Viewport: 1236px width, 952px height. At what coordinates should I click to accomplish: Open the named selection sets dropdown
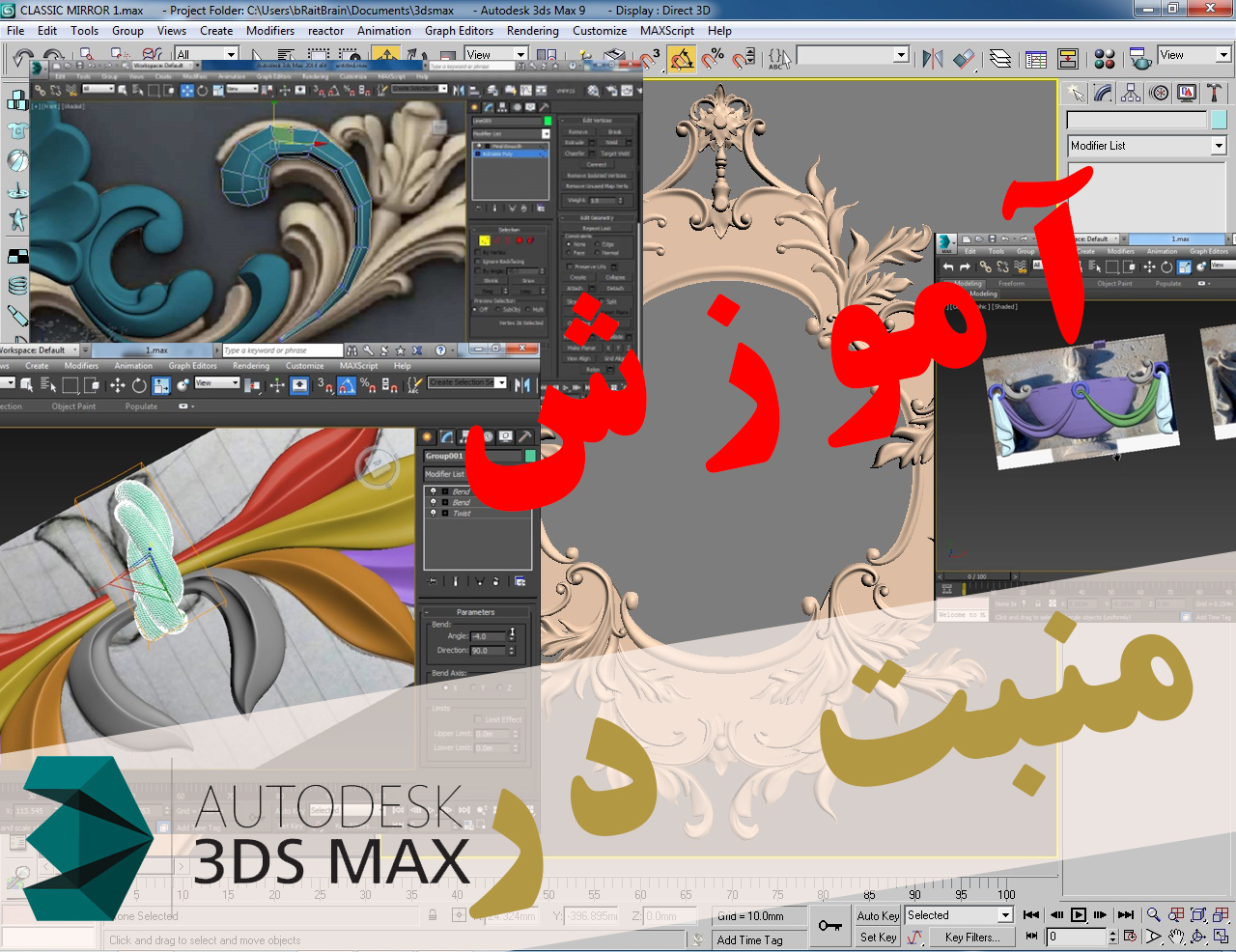click(x=853, y=55)
